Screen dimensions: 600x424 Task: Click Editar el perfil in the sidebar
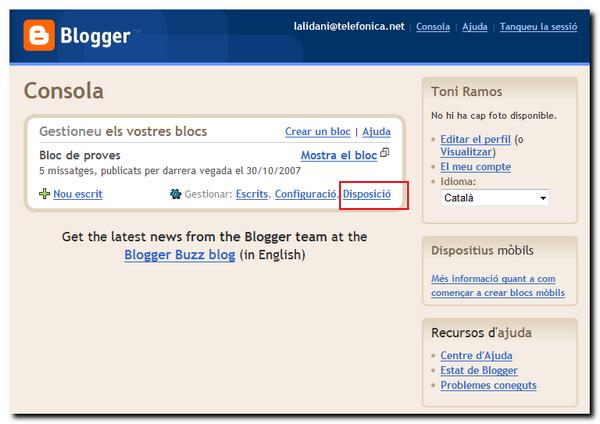click(x=475, y=139)
